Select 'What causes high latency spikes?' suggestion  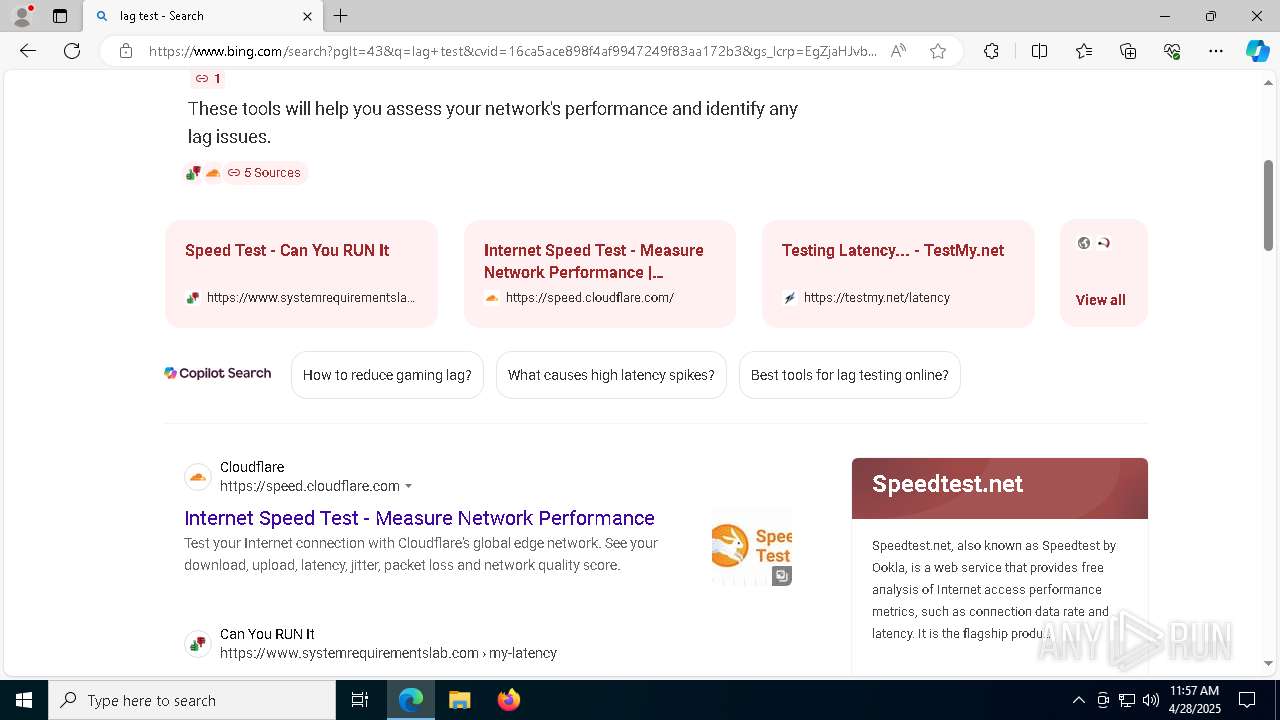(x=611, y=375)
